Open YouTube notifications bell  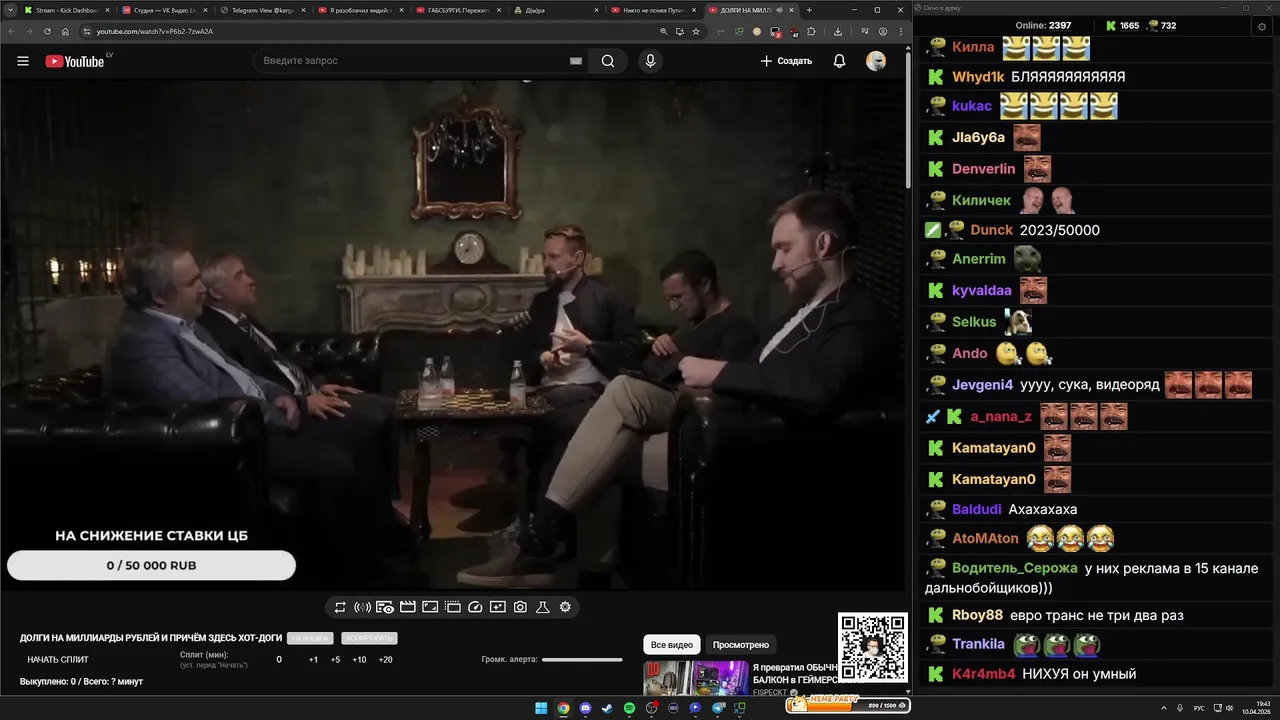[839, 61]
